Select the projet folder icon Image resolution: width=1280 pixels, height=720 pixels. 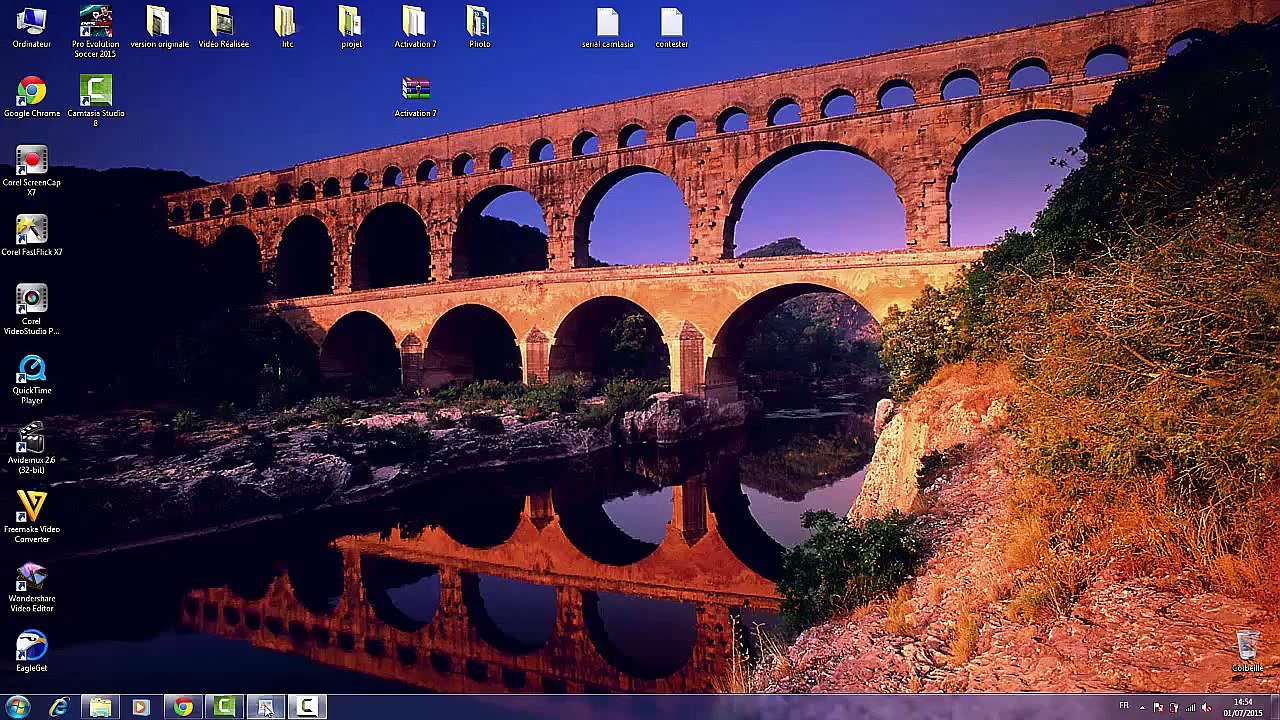(x=351, y=27)
